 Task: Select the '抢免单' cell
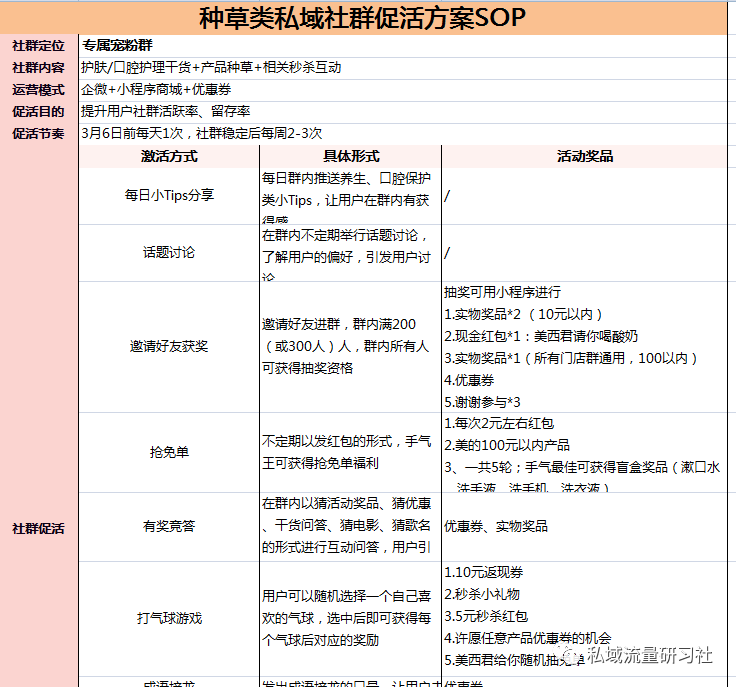coord(169,452)
